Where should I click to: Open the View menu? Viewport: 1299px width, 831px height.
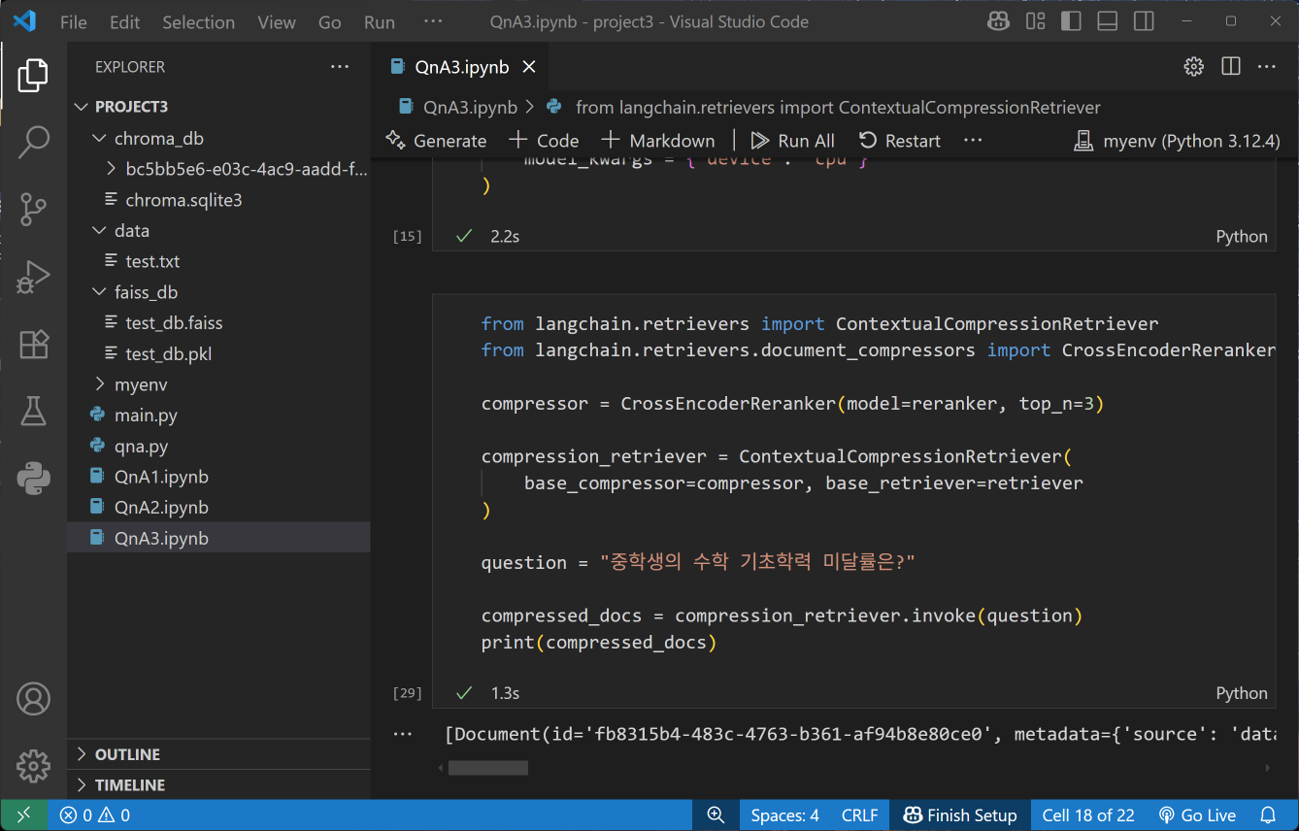276,22
